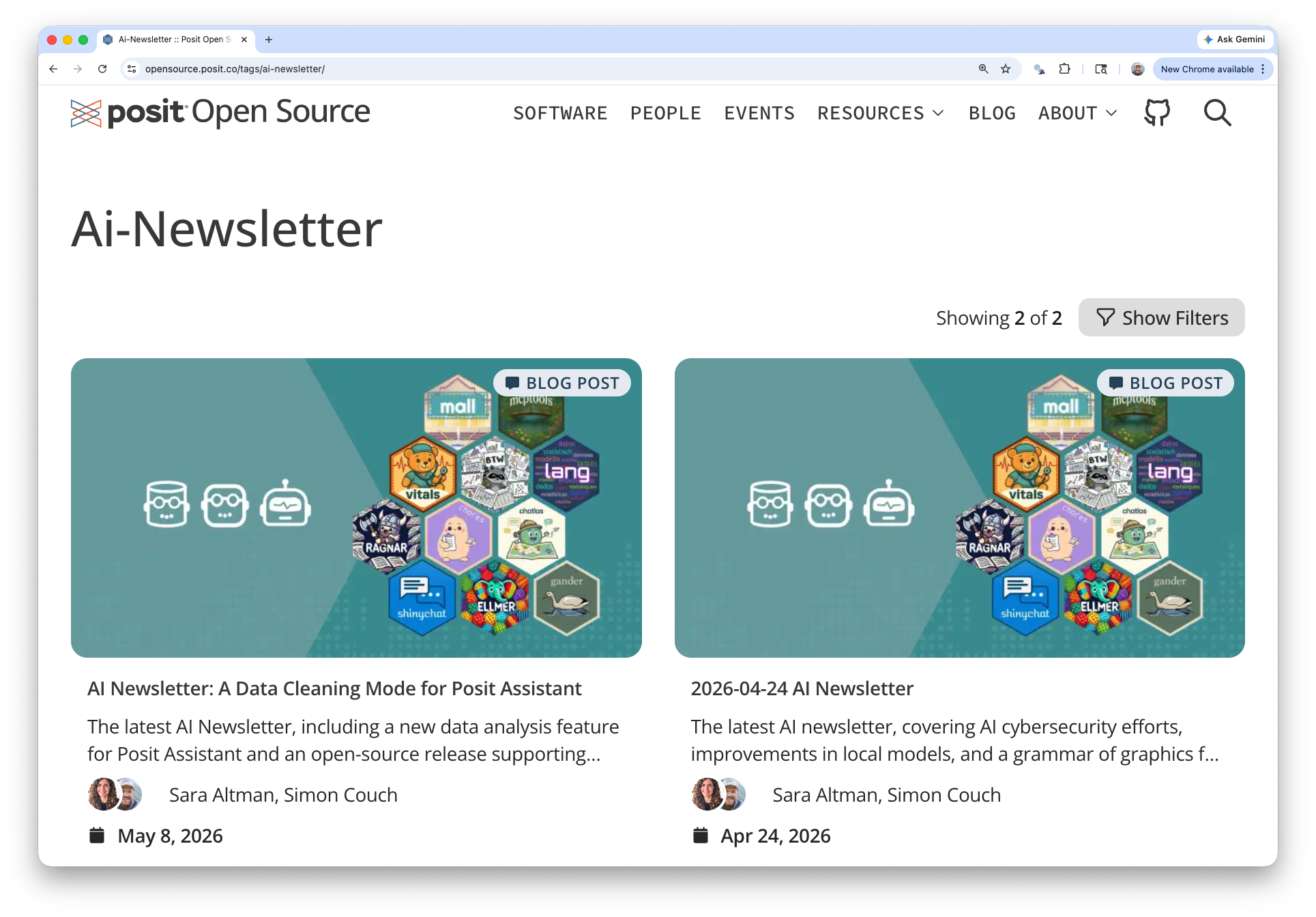Reload the page with the refresh icon

[102, 69]
